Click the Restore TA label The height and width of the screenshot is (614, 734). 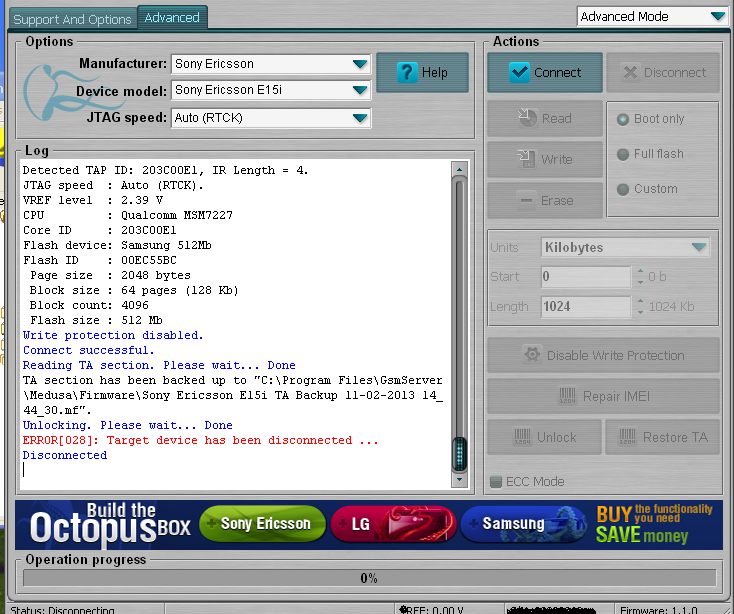675,438
